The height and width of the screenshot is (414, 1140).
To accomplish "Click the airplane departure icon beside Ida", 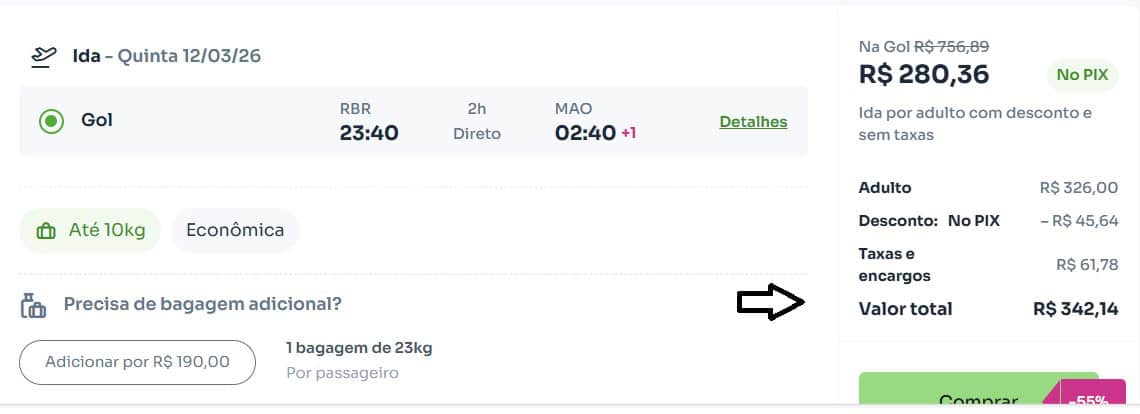I will coord(43,56).
